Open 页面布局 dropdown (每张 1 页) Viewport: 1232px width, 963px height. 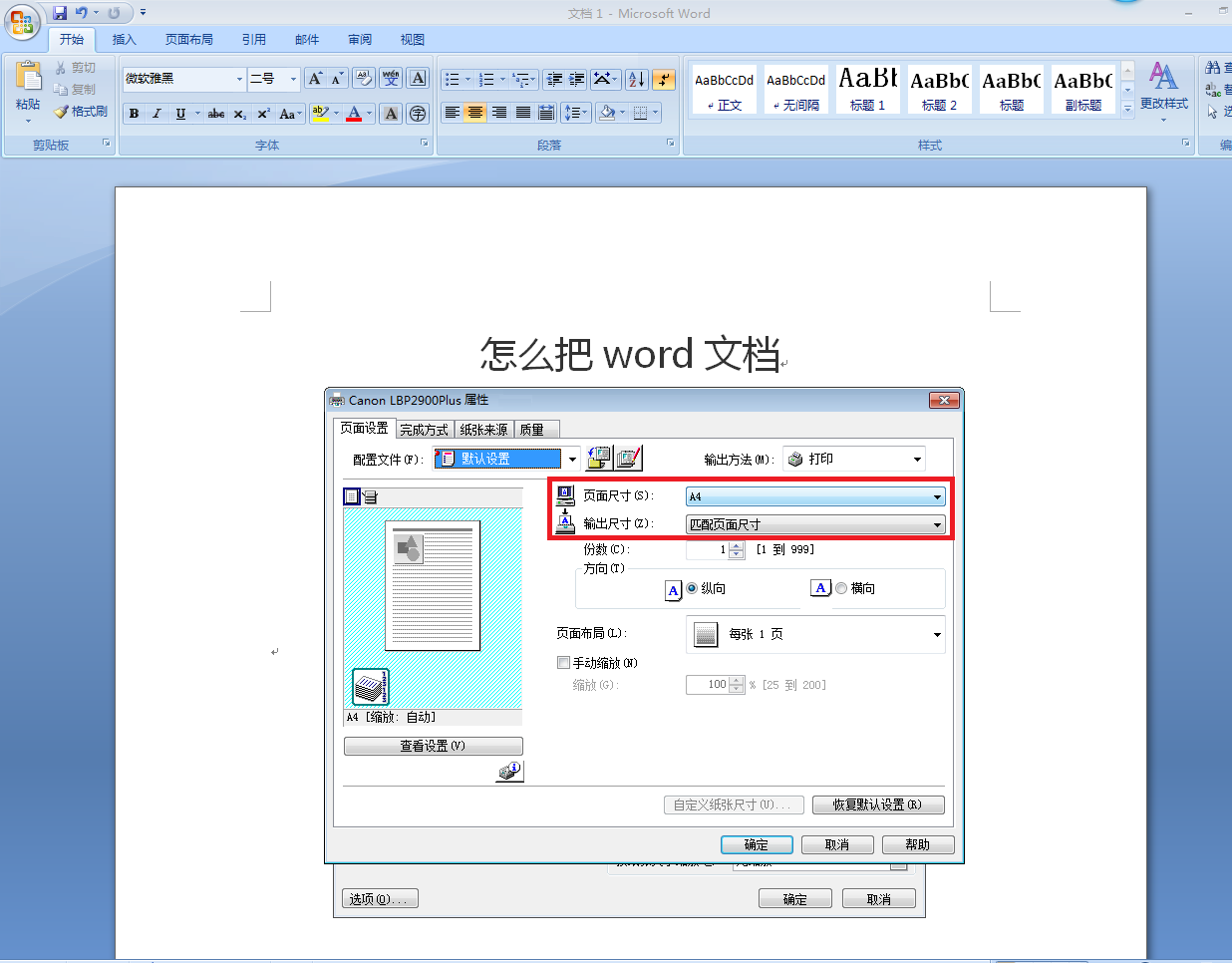pyautogui.click(x=815, y=634)
